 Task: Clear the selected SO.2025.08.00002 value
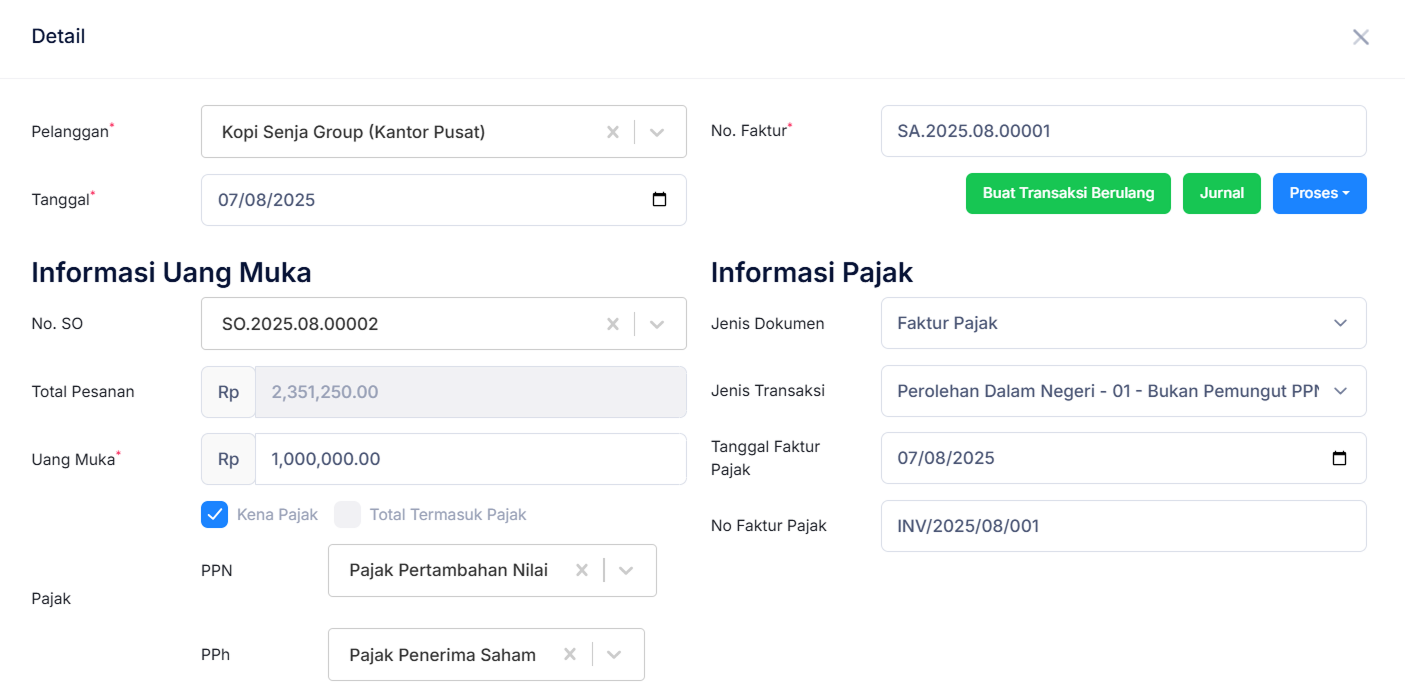coord(612,323)
